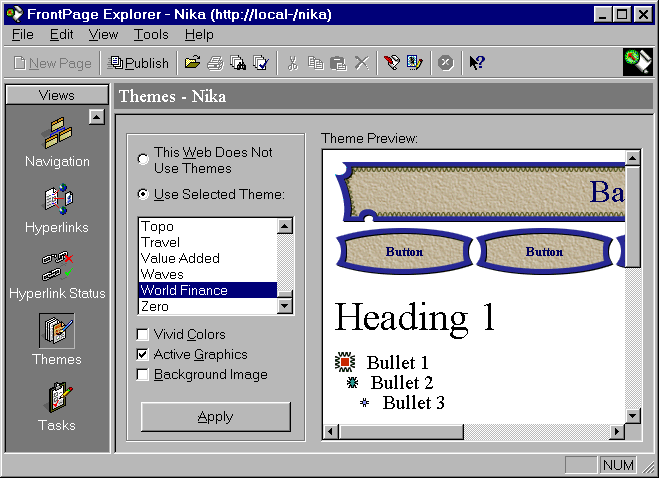Open FrontPage Web folder icon

click(192, 63)
